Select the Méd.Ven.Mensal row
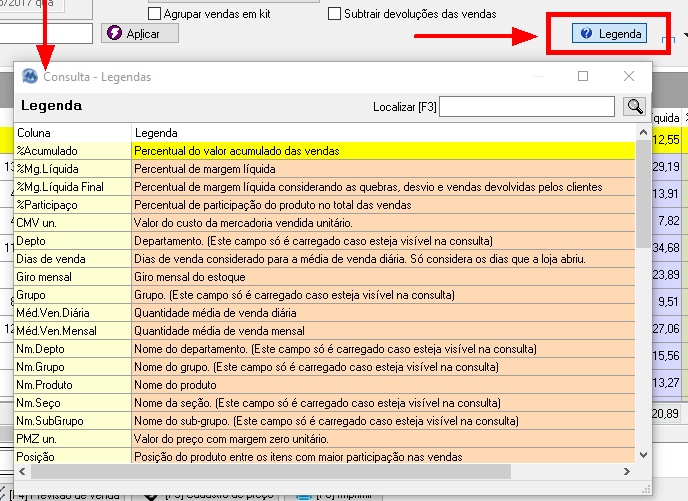Viewport: 688px width, 501px height. [325, 331]
